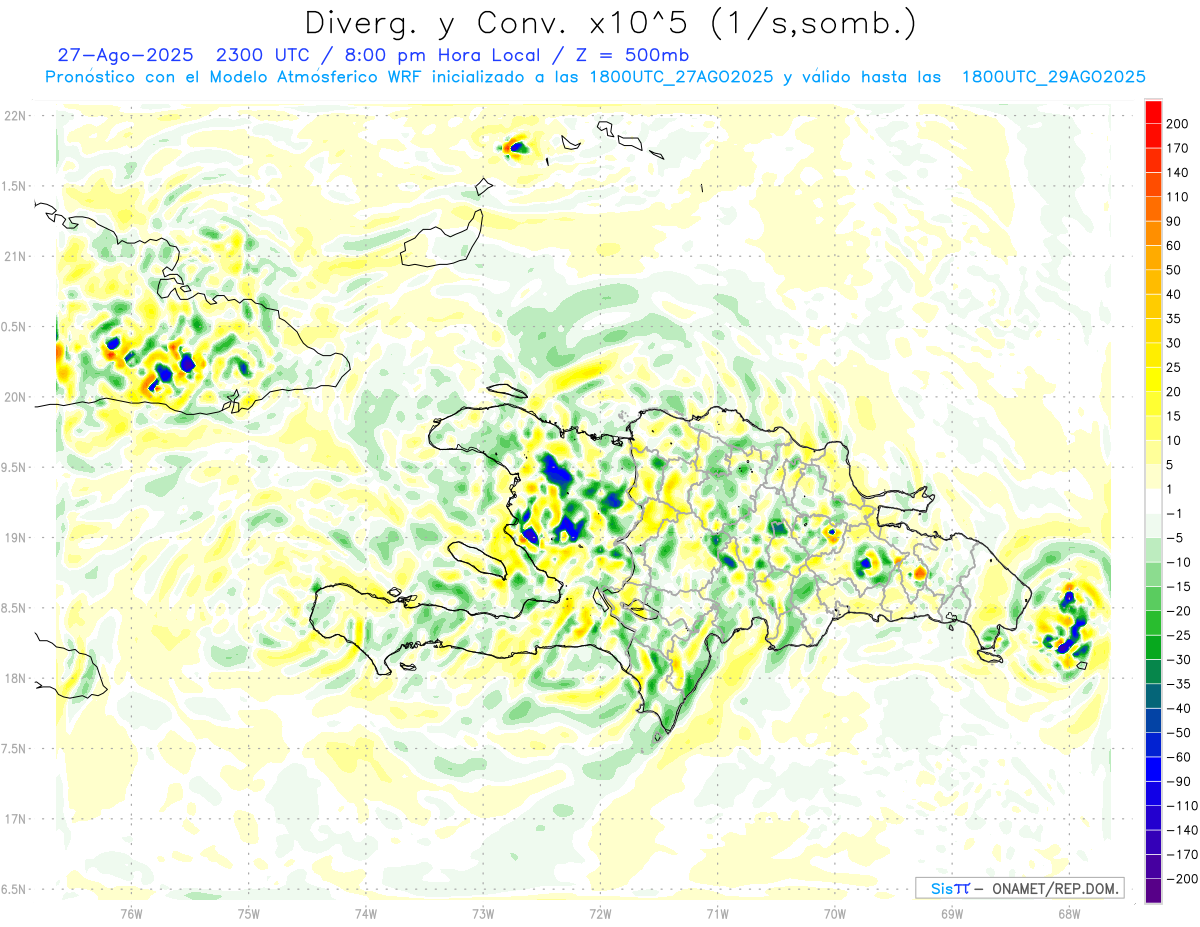Image resolution: width=1200 pixels, height=927 pixels.
Task: Click the '17N' latitude label
Action: (17, 819)
